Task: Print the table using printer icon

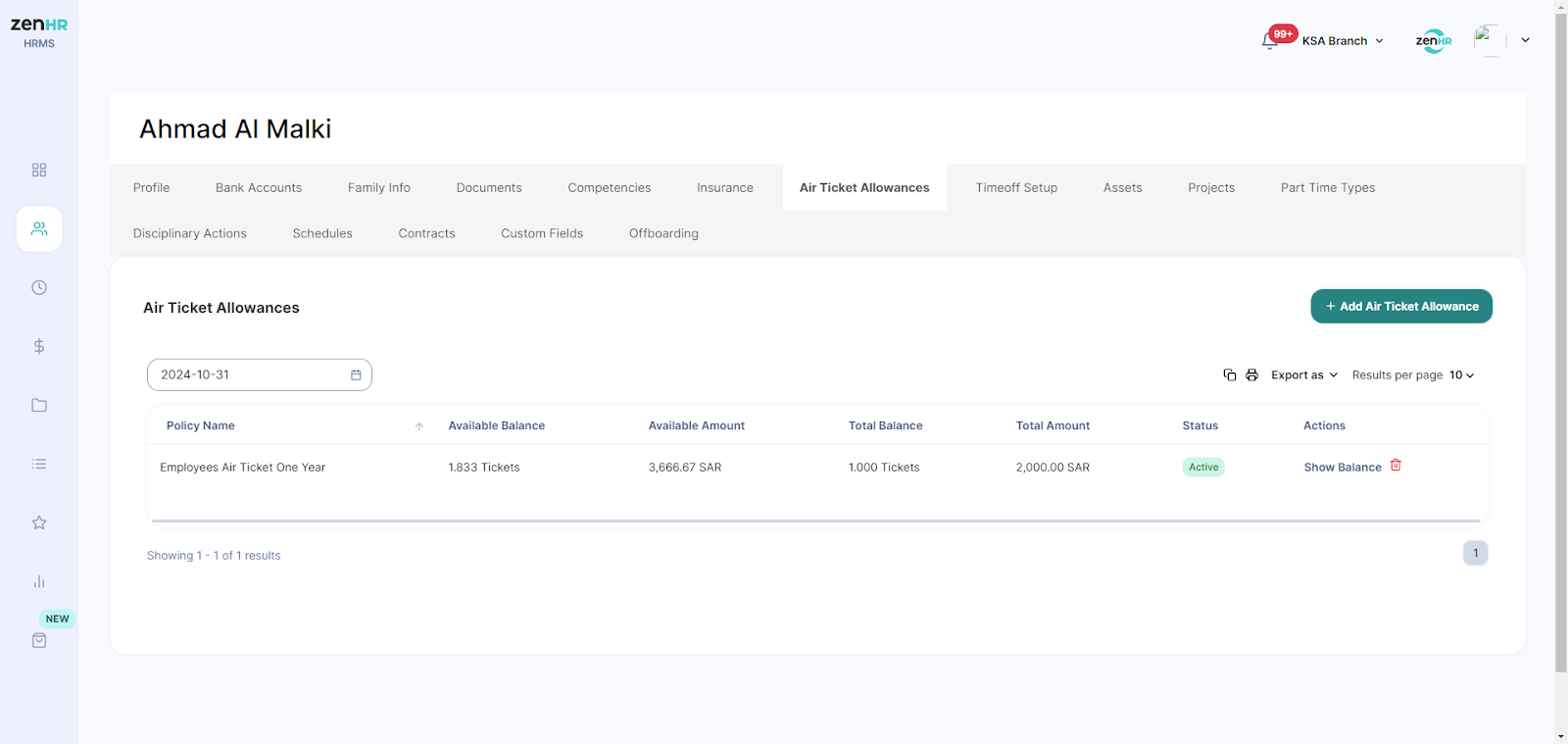Action: pyautogui.click(x=1251, y=374)
